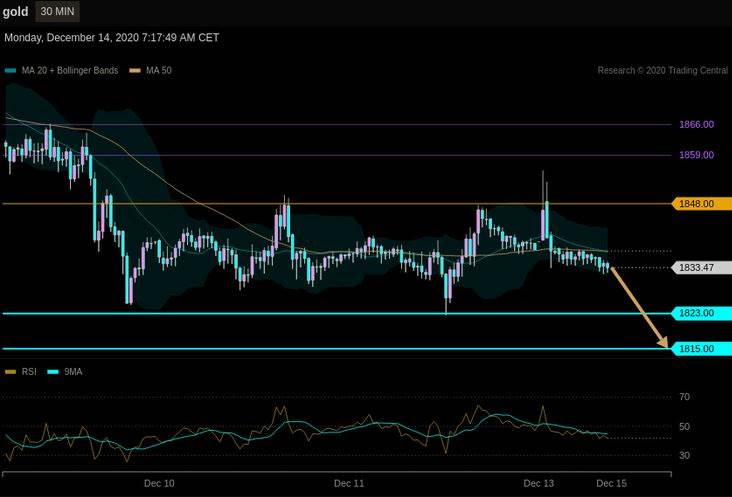Click the Dec 13 time axis label

point(539,483)
